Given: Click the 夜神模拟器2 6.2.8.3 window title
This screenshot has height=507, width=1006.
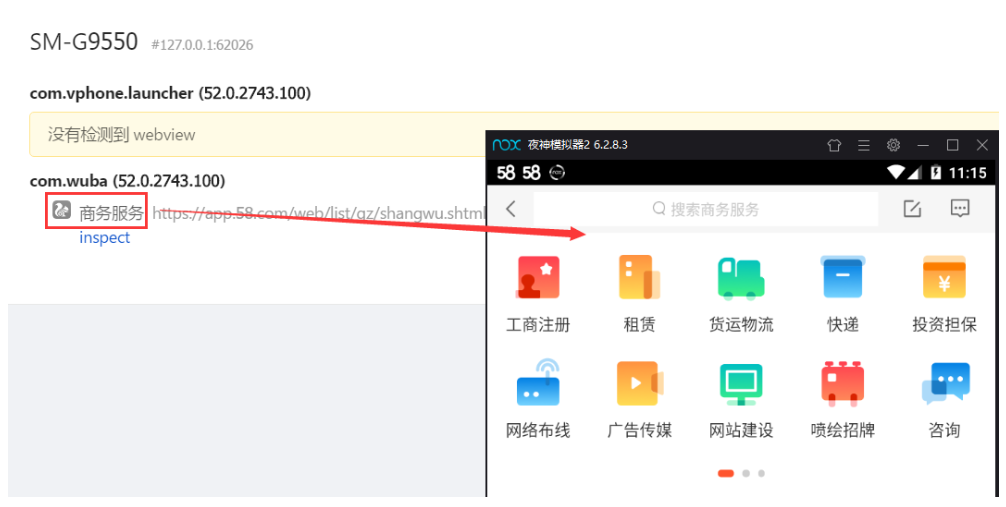Looking at the screenshot, I should (x=577, y=145).
